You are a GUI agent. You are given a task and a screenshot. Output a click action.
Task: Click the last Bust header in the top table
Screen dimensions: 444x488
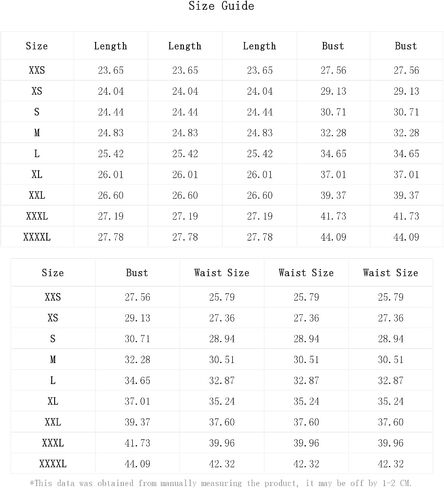pos(406,46)
